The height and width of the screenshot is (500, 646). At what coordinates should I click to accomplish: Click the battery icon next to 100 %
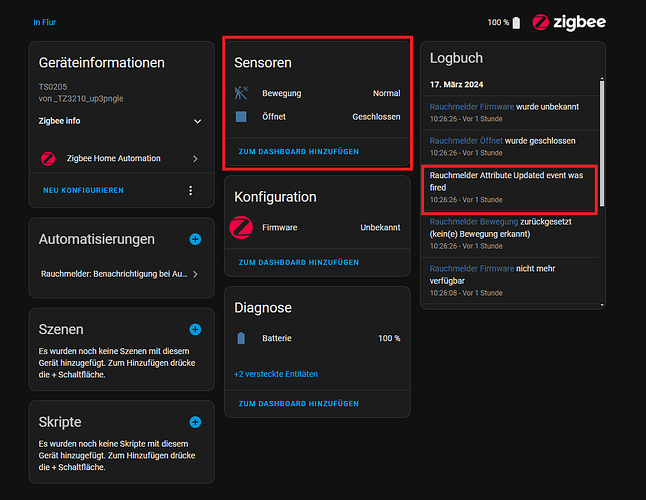[x=516, y=23]
